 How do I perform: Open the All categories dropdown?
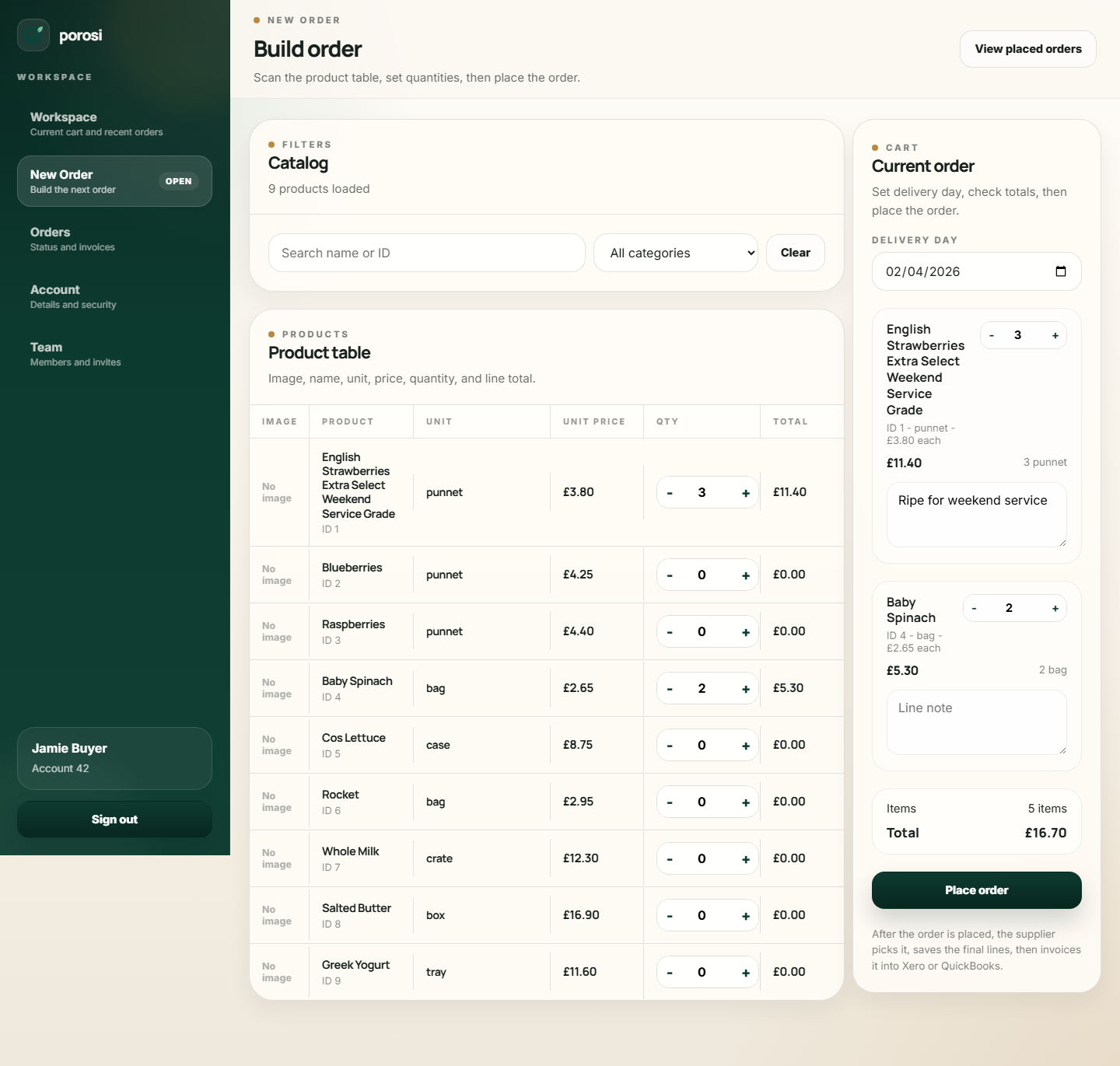[676, 253]
